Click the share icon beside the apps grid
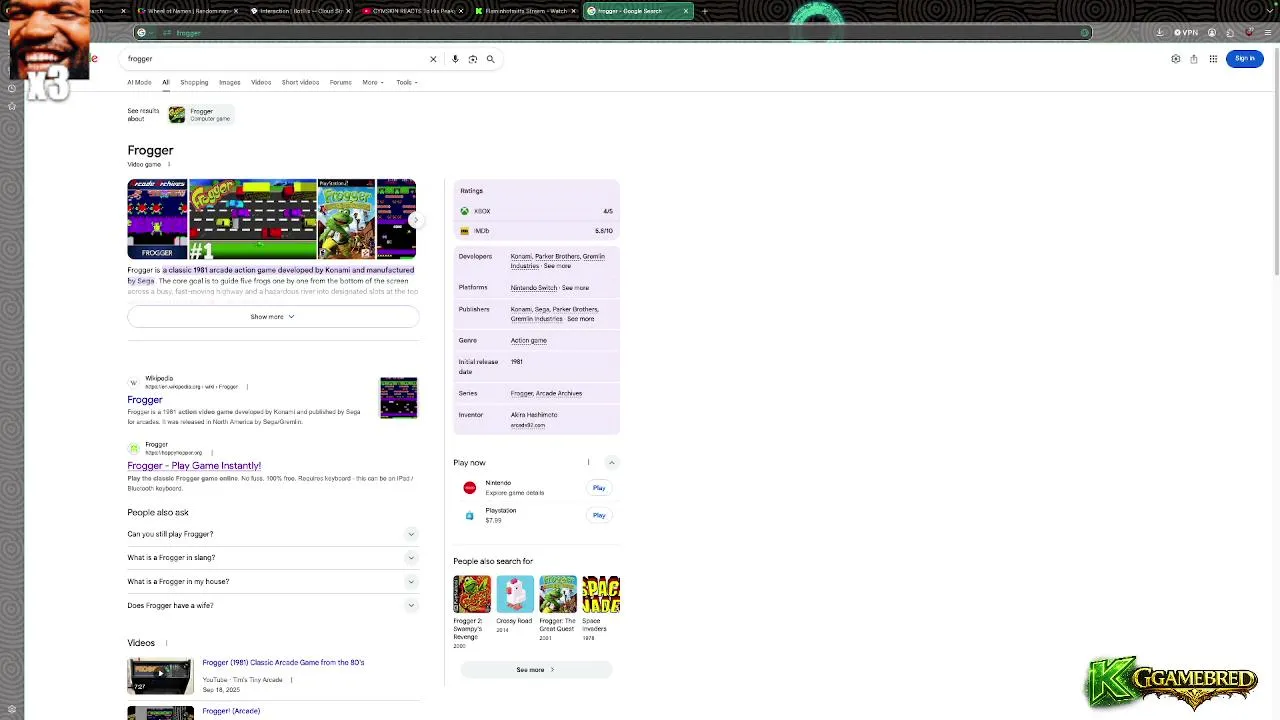 1194,59
